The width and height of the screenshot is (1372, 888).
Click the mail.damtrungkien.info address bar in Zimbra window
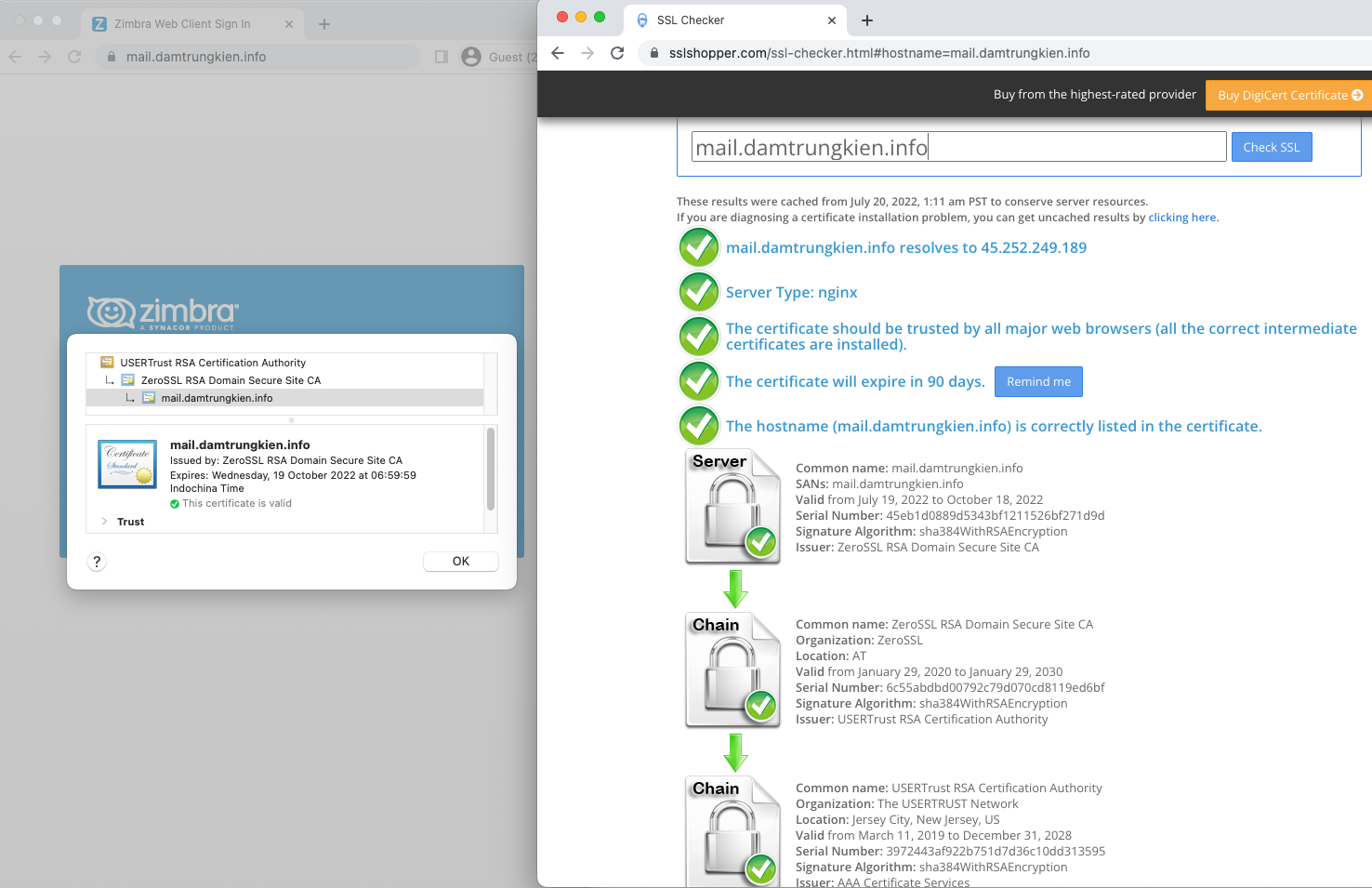[258, 57]
